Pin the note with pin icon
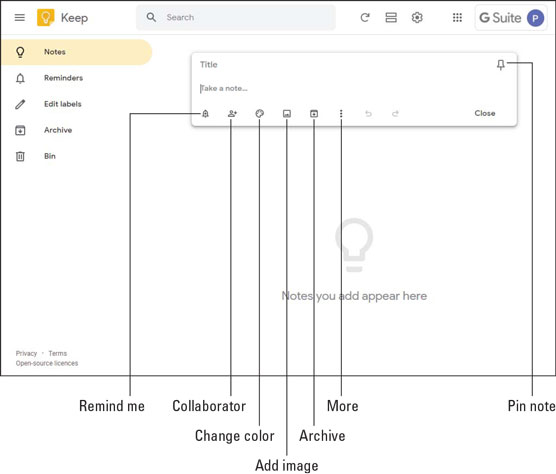The image size is (556, 474). 500,65
